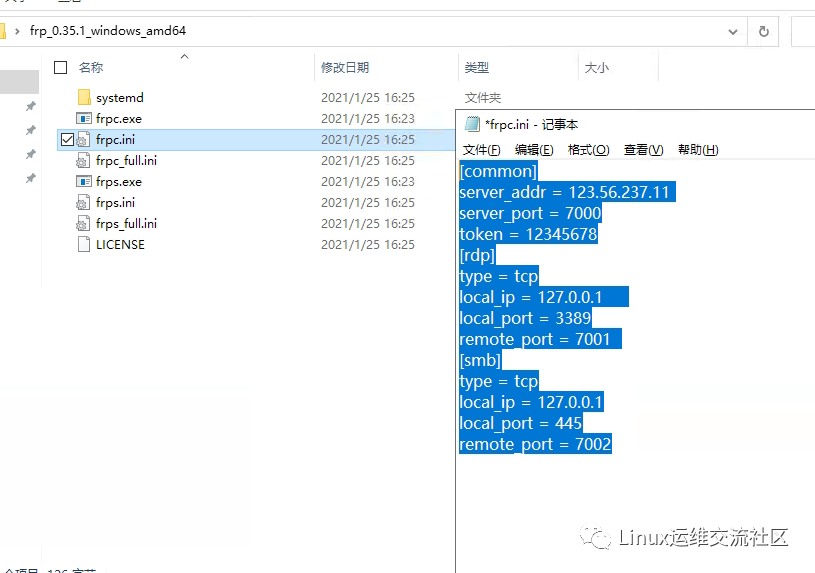
Task: Click the 文件夹 type cell for systemd
Action: 483,98
